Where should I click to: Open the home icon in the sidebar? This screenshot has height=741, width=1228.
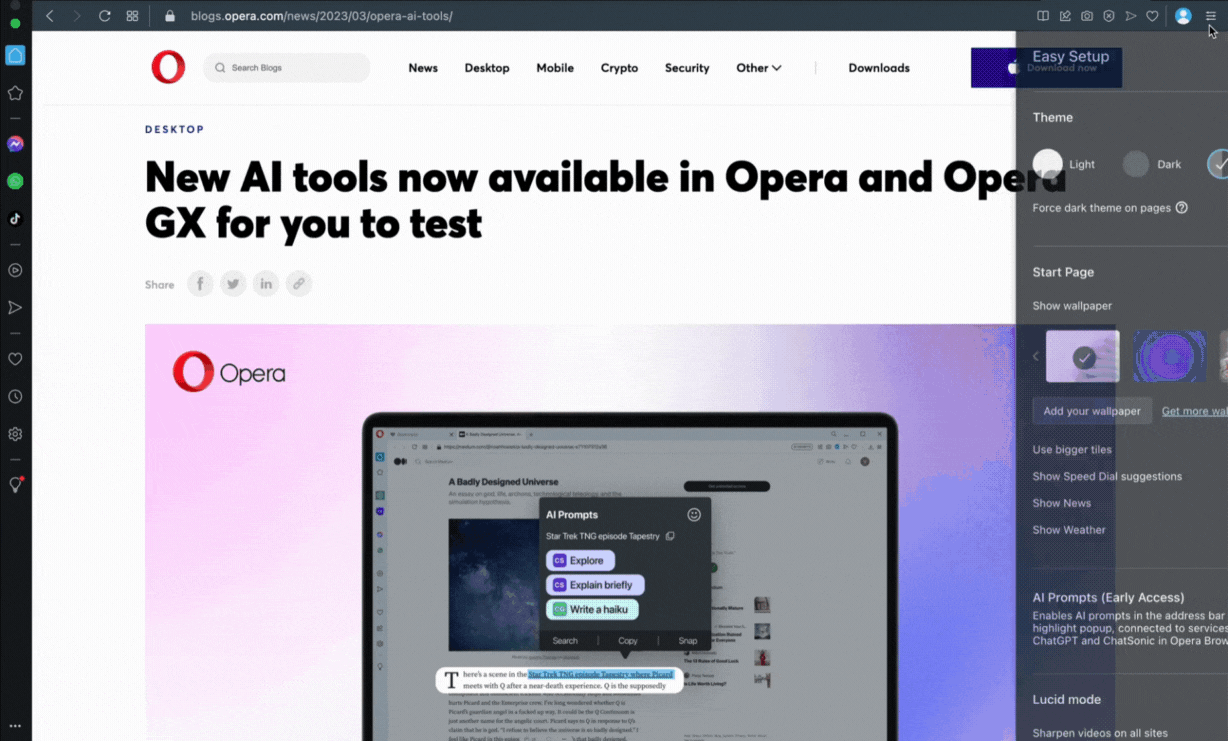[x=15, y=56]
